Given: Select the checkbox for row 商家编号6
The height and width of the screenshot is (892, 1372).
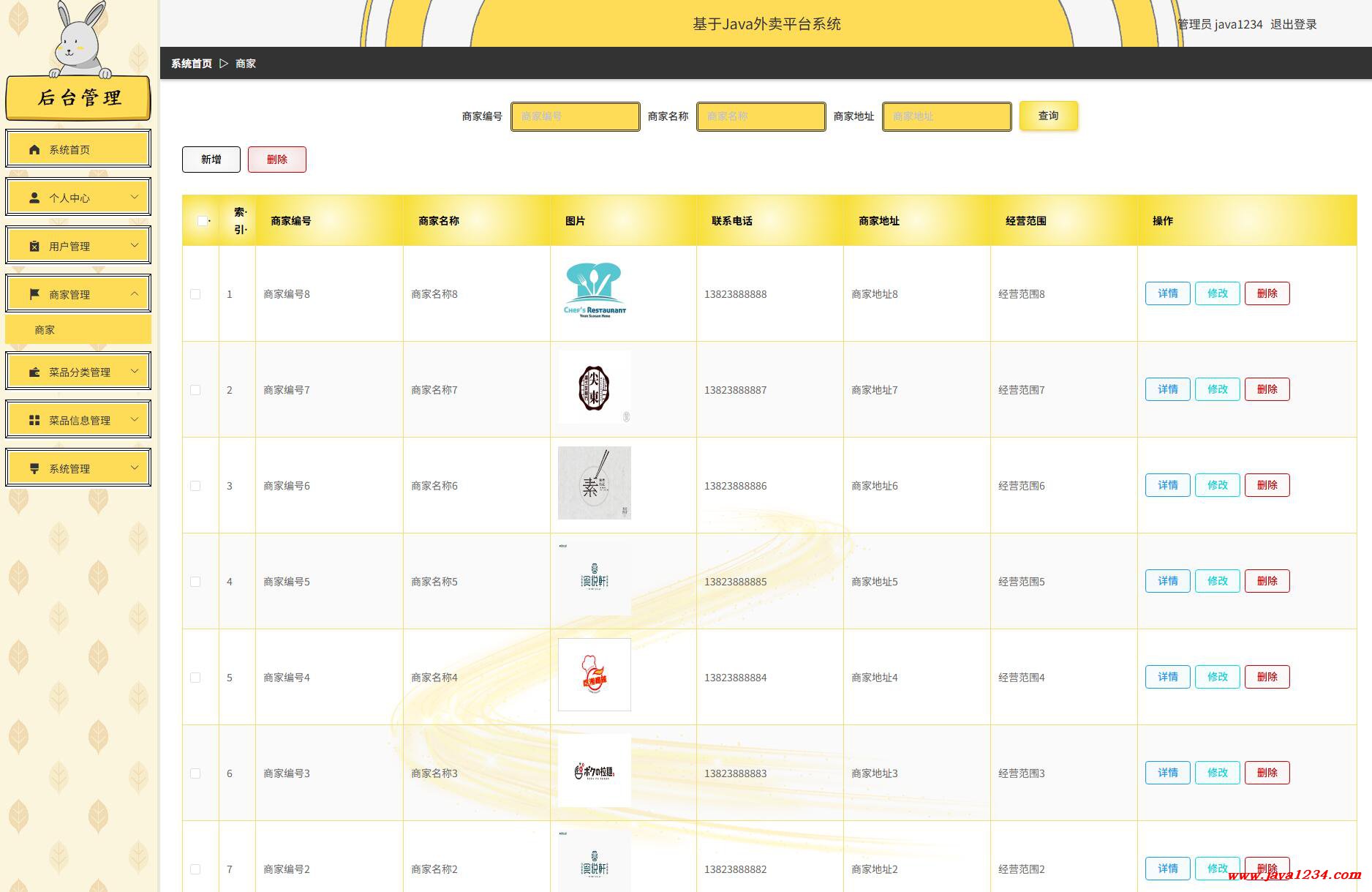Looking at the screenshot, I should (195, 486).
